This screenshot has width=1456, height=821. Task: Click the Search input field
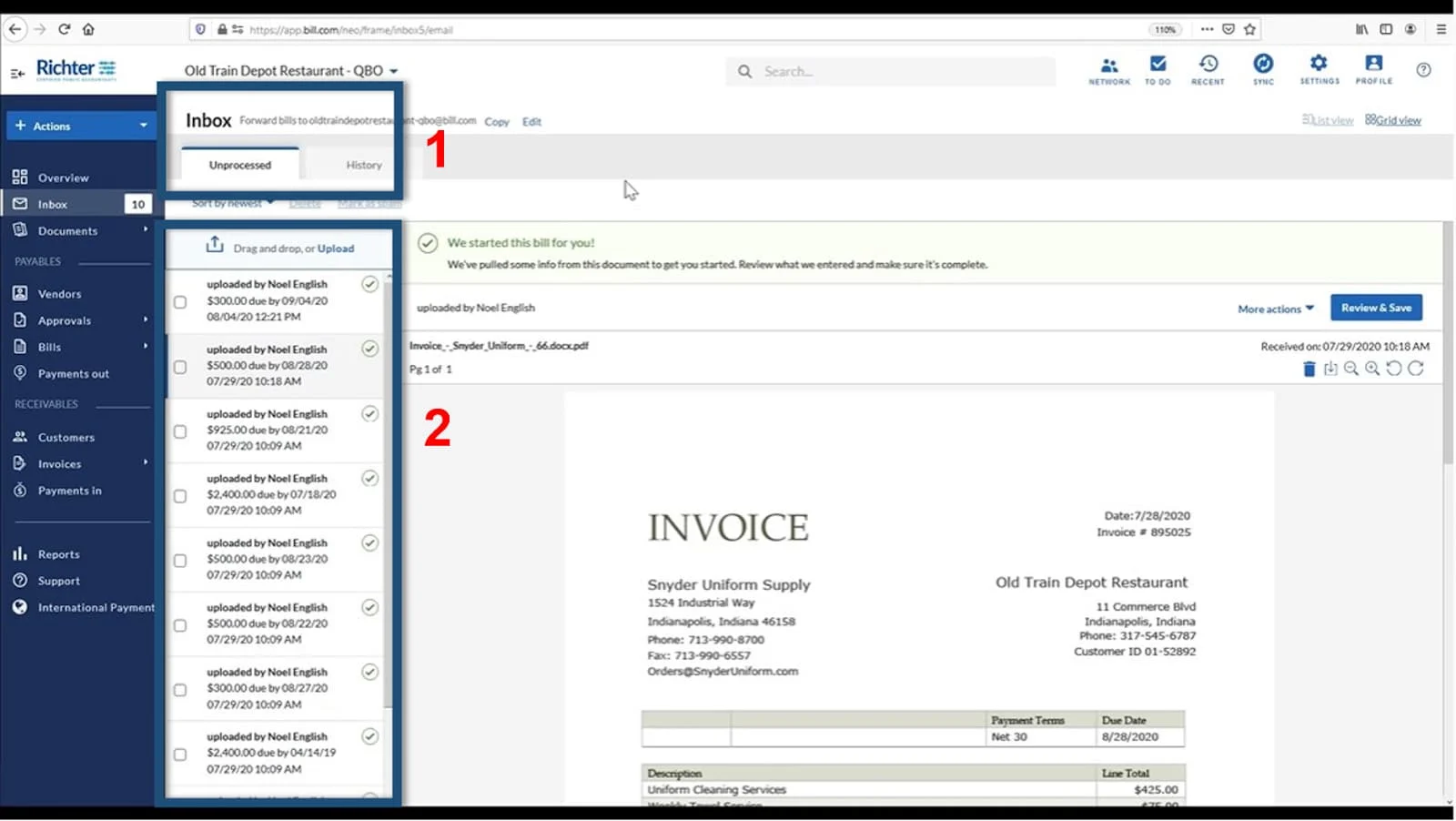tap(890, 71)
